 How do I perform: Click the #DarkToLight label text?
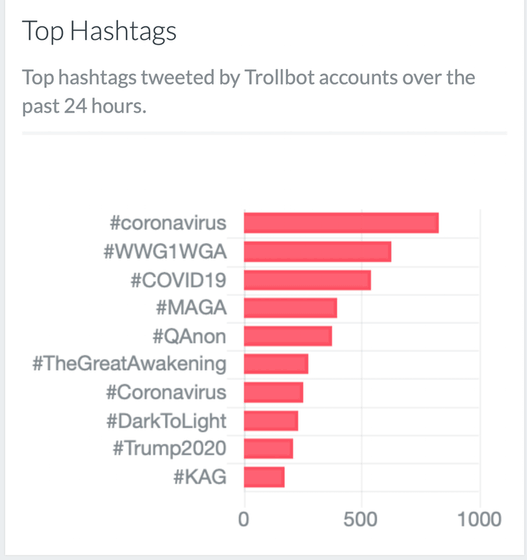point(166,421)
